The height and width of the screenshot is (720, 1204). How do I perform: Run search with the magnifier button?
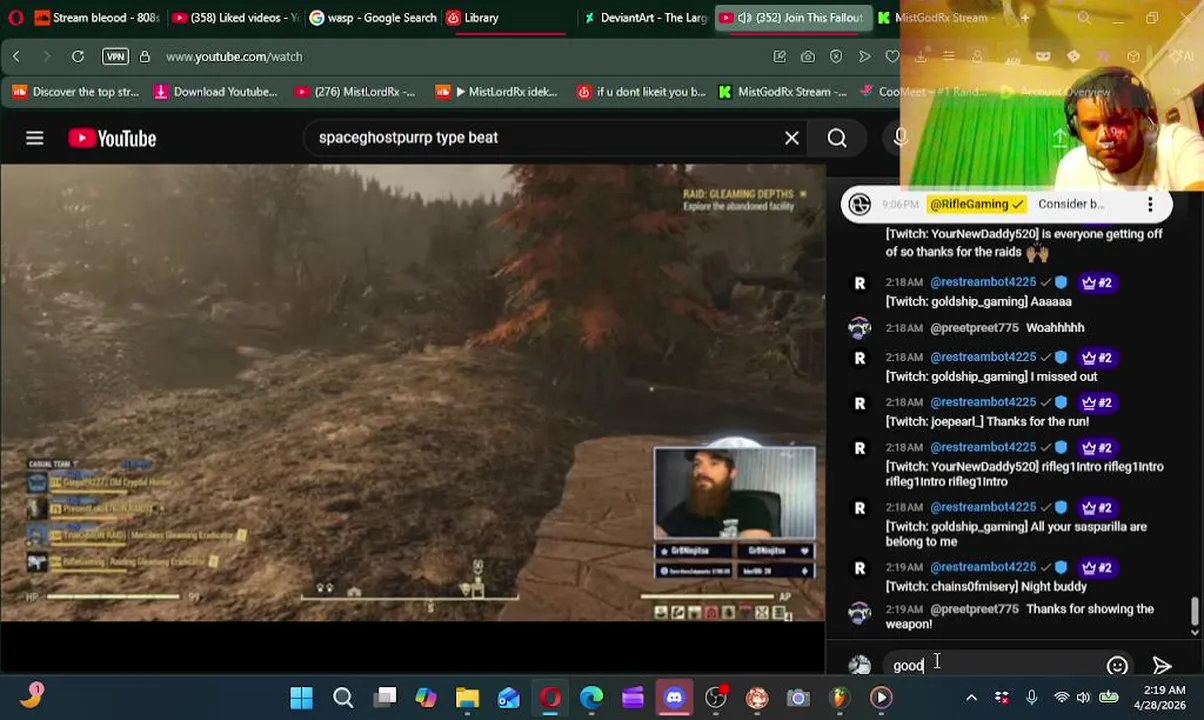coord(837,138)
